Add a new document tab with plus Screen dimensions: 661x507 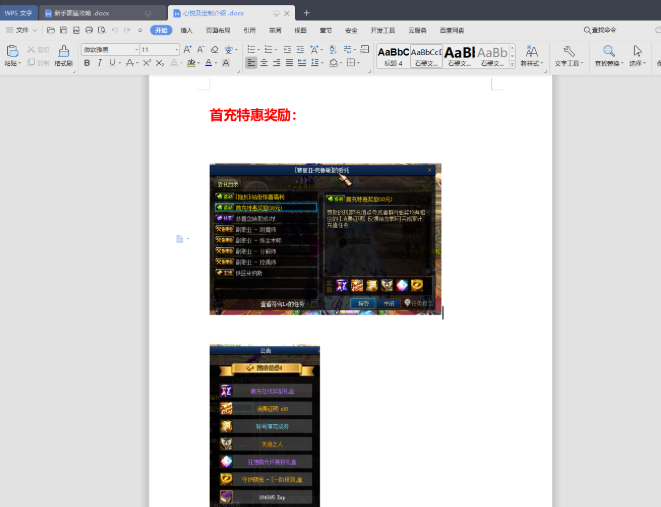pos(306,13)
